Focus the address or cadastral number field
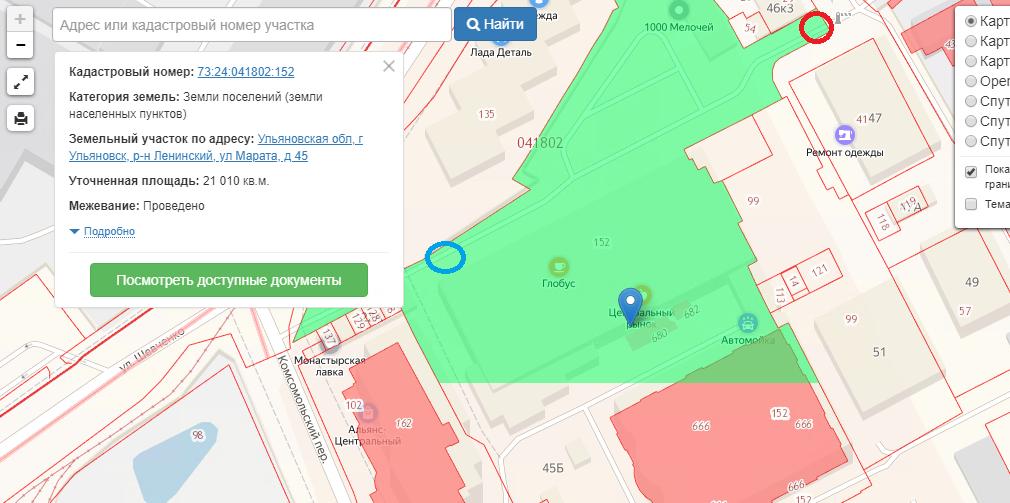Screen dimensions: 1010x503 pos(250,25)
